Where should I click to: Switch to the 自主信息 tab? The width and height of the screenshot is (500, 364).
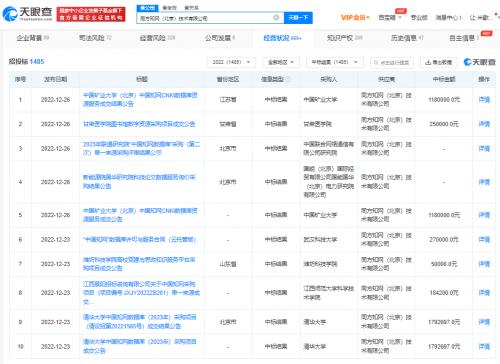click(464, 38)
